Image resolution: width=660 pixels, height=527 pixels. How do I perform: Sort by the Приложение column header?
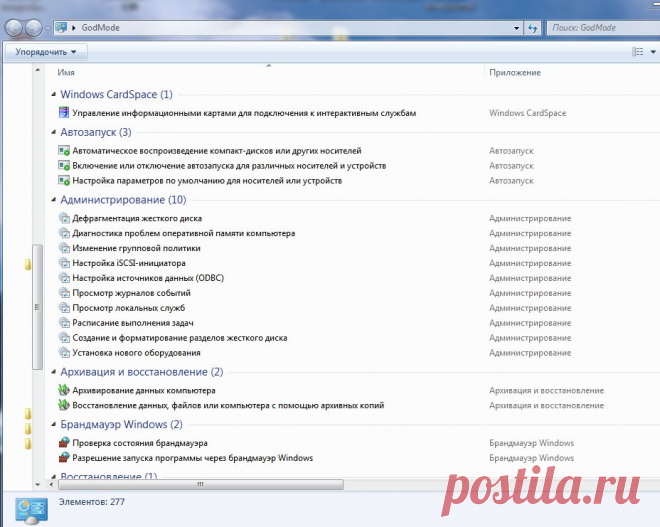tap(515, 72)
